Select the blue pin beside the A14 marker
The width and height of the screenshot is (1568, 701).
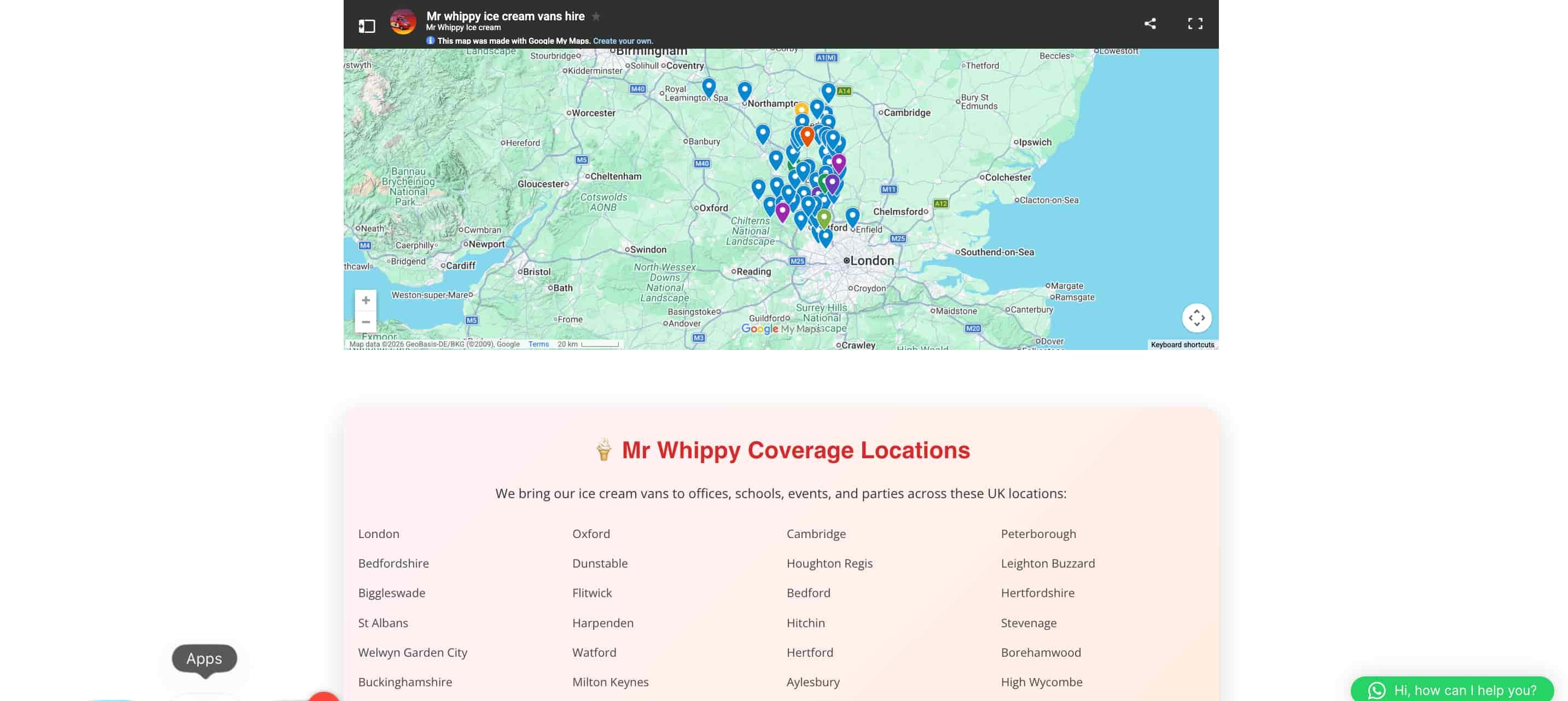pos(828,92)
